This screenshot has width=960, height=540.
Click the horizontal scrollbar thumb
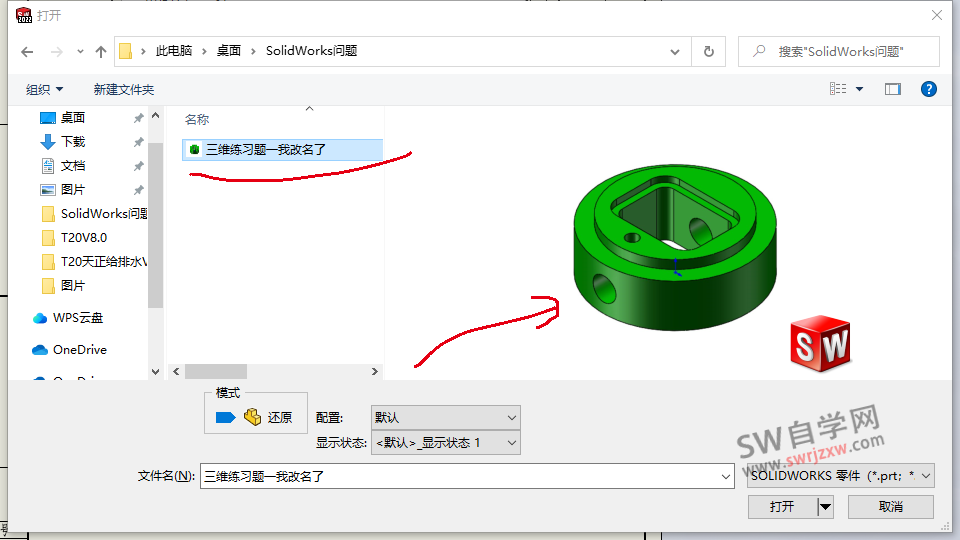pyautogui.click(x=216, y=372)
